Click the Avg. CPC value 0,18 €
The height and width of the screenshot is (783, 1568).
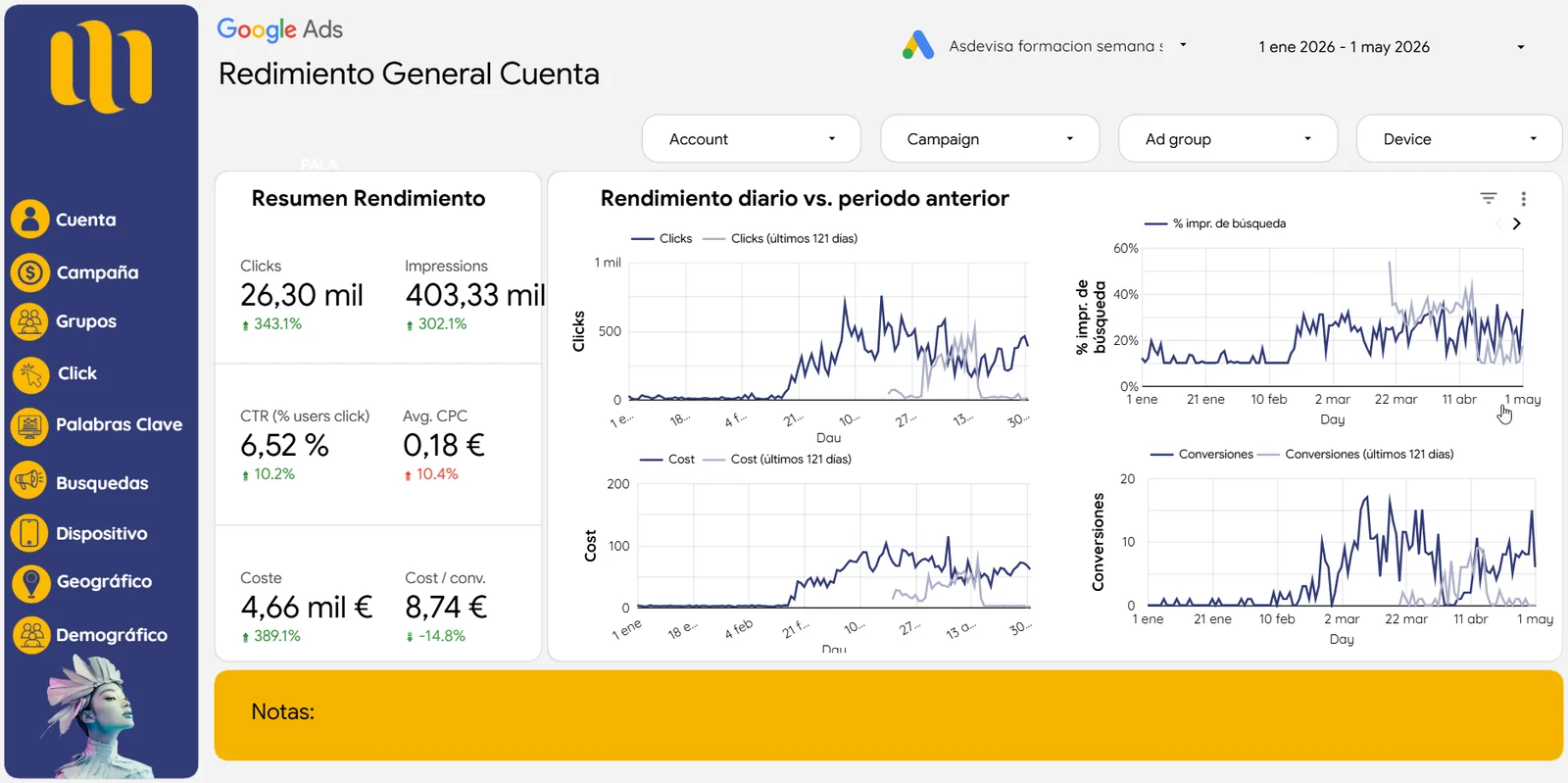click(x=444, y=446)
